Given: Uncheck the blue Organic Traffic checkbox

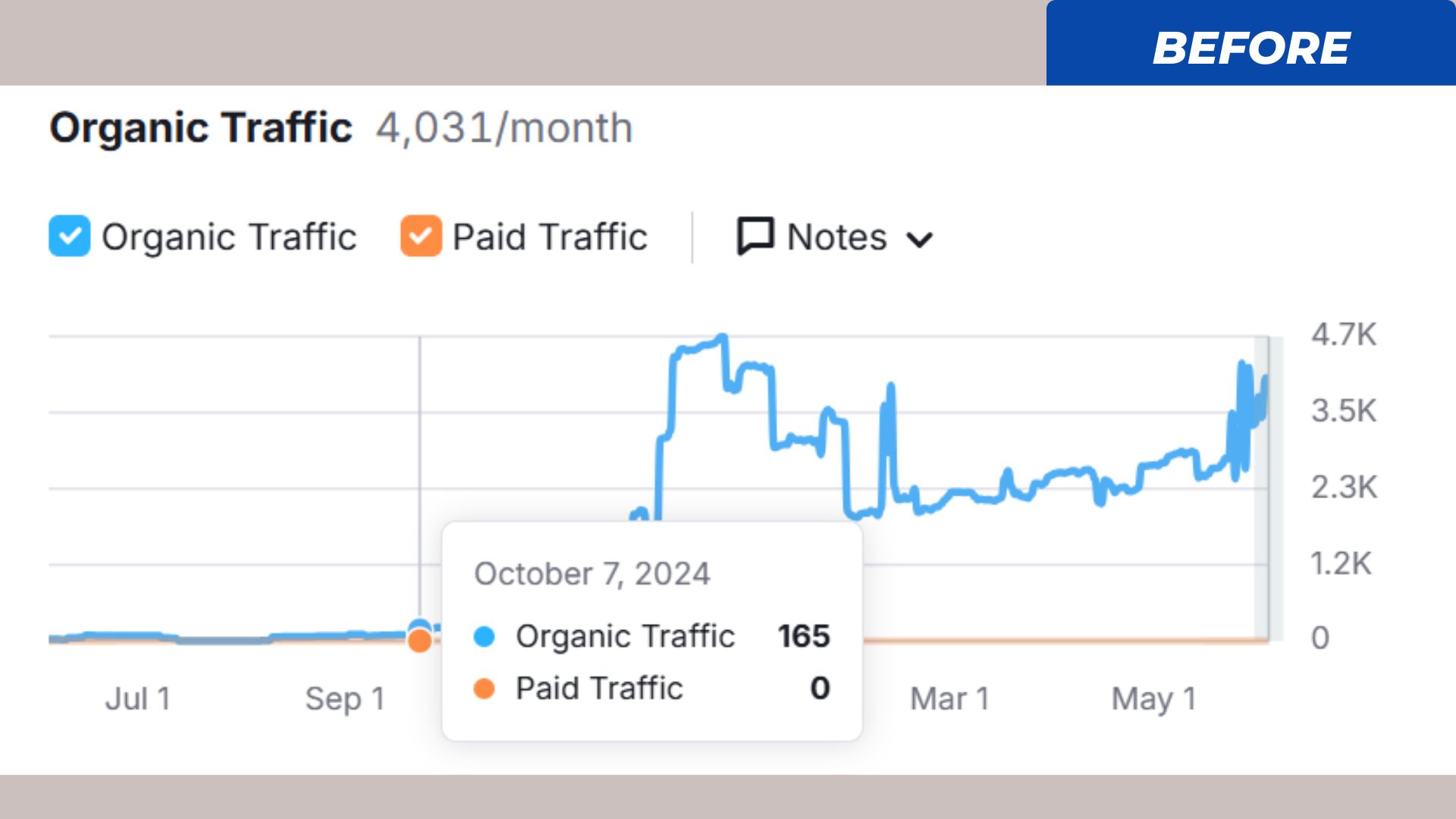Looking at the screenshot, I should (69, 236).
